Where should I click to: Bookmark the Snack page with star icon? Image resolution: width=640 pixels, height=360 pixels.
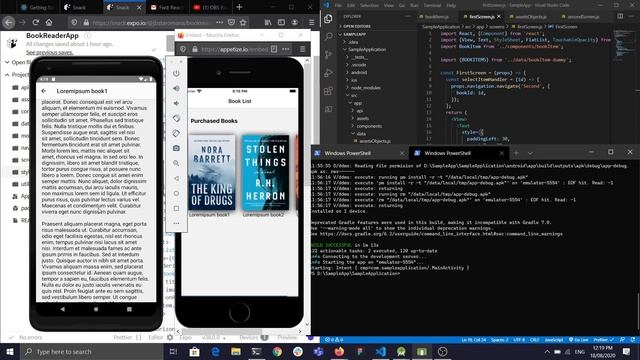point(243,22)
